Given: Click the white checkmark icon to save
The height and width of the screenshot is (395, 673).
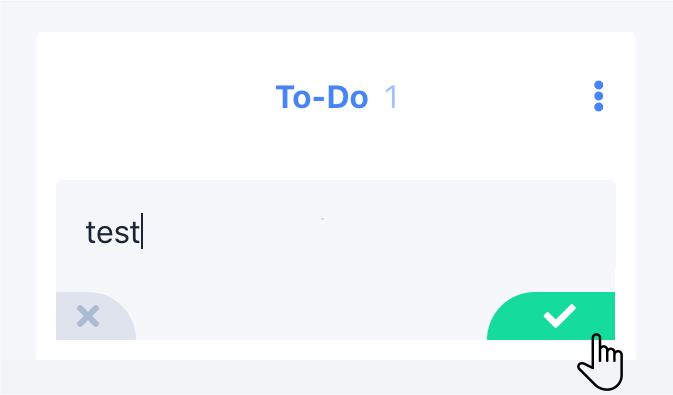Looking at the screenshot, I should point(559,316).
